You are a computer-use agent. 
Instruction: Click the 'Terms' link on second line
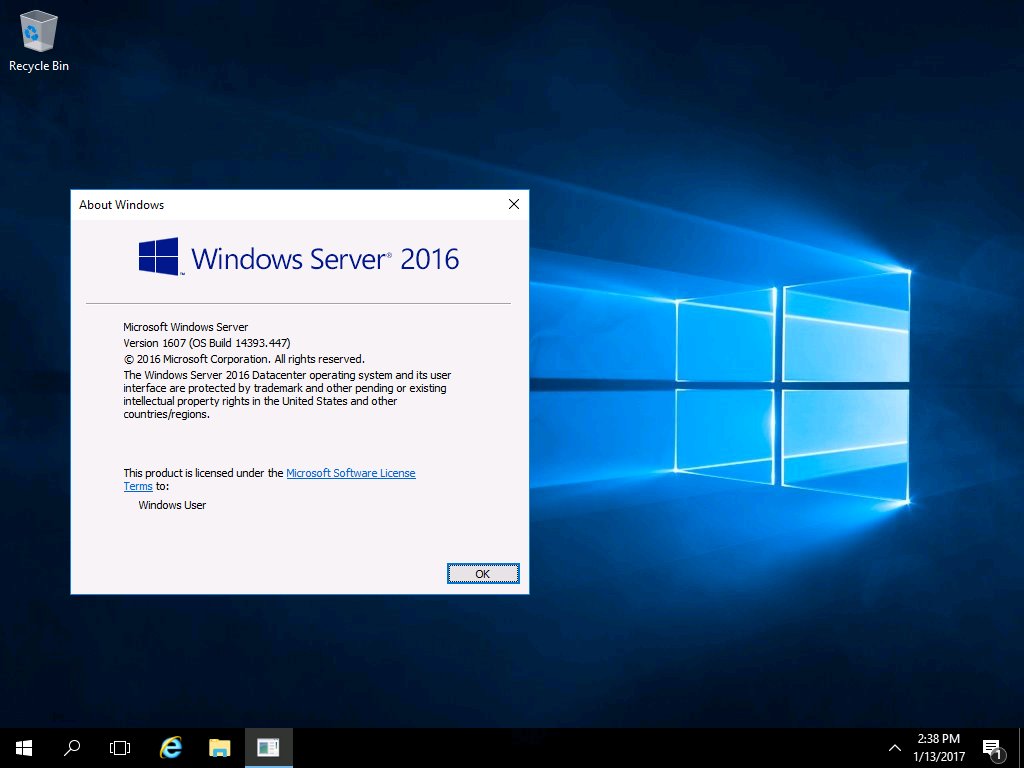(x=138, y=486)
